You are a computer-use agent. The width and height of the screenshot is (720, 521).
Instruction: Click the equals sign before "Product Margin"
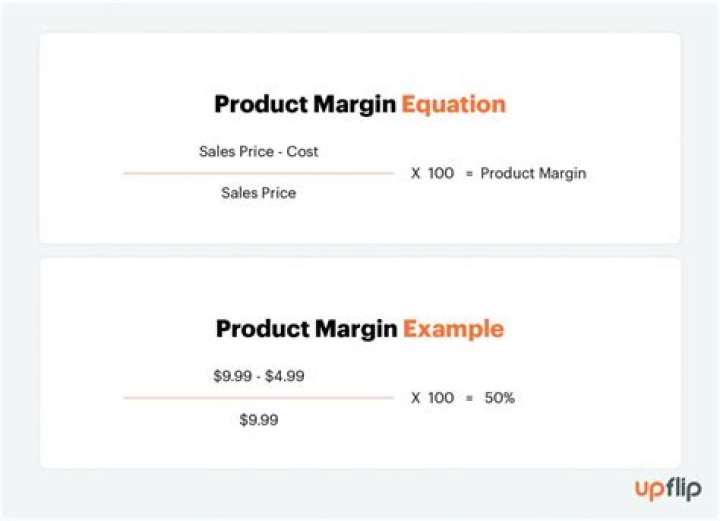[x=468, y=173]
